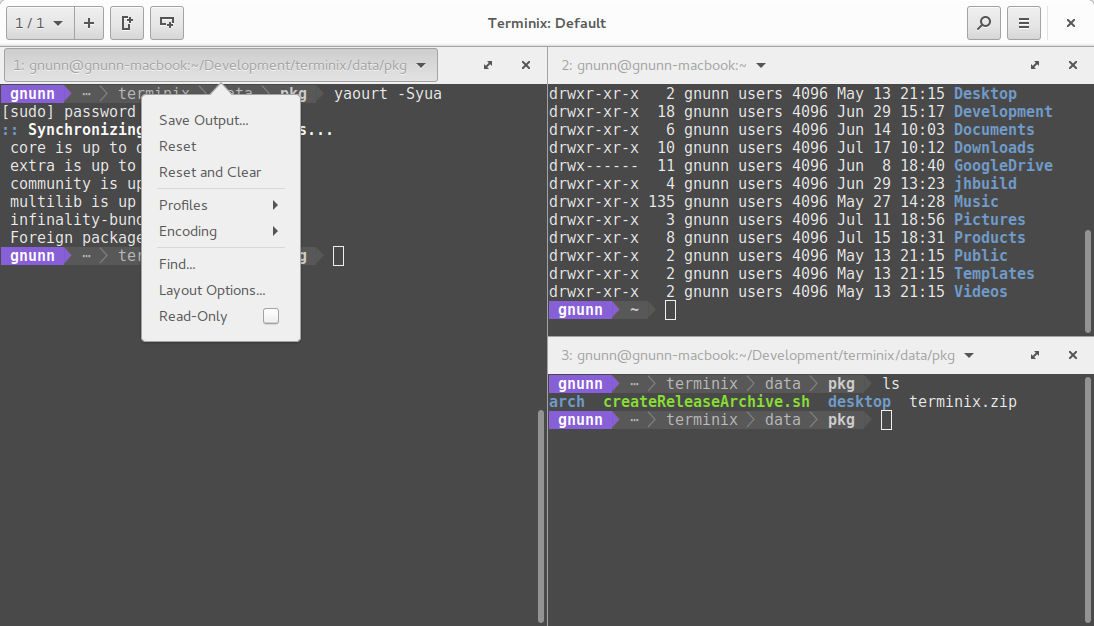This screenshot has height=626, width=1094.
Task: Open a new terminal session via document icon
Action: pyautogui.click(x=126, y=22)
